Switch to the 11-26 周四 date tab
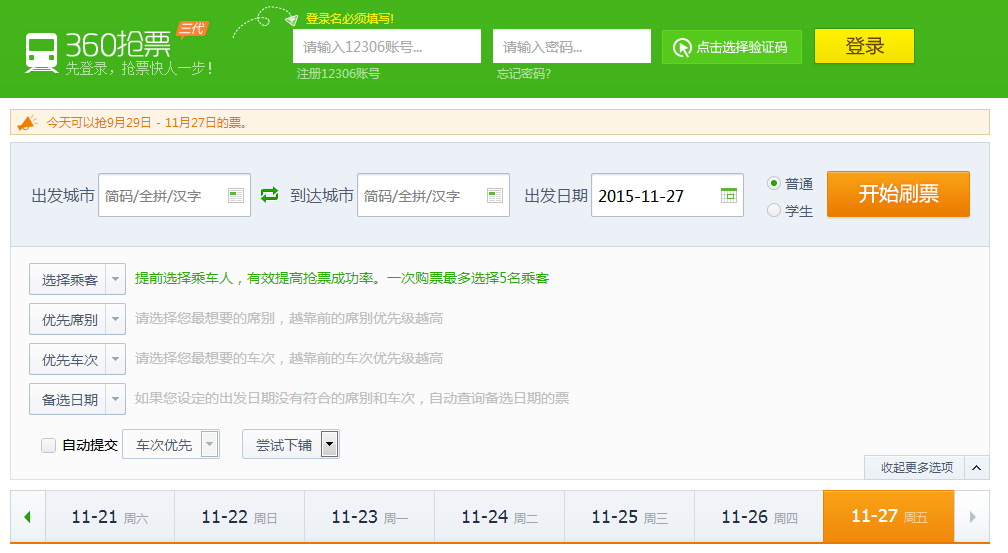 click(759, 517)
